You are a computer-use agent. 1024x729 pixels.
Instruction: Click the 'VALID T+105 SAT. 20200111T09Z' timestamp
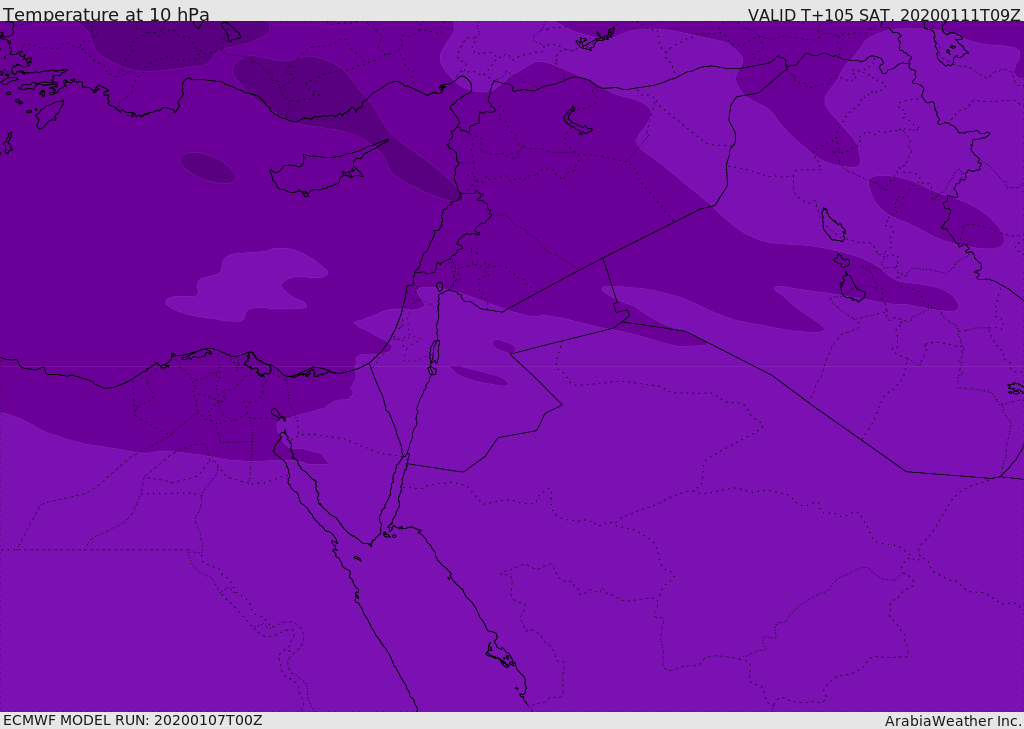[x=884, y=14]
